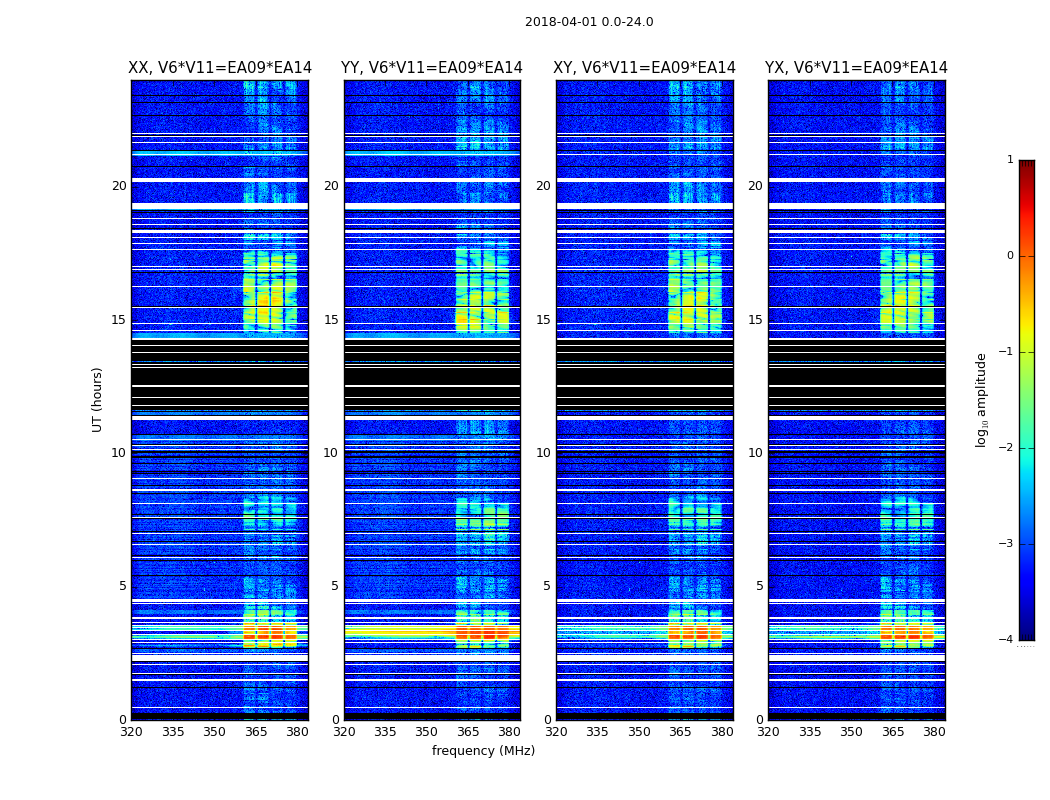Image resolution: width=1050 pixels, height=800 pixels.
Task: Select the YY panel title text
Action: (432, 68)
